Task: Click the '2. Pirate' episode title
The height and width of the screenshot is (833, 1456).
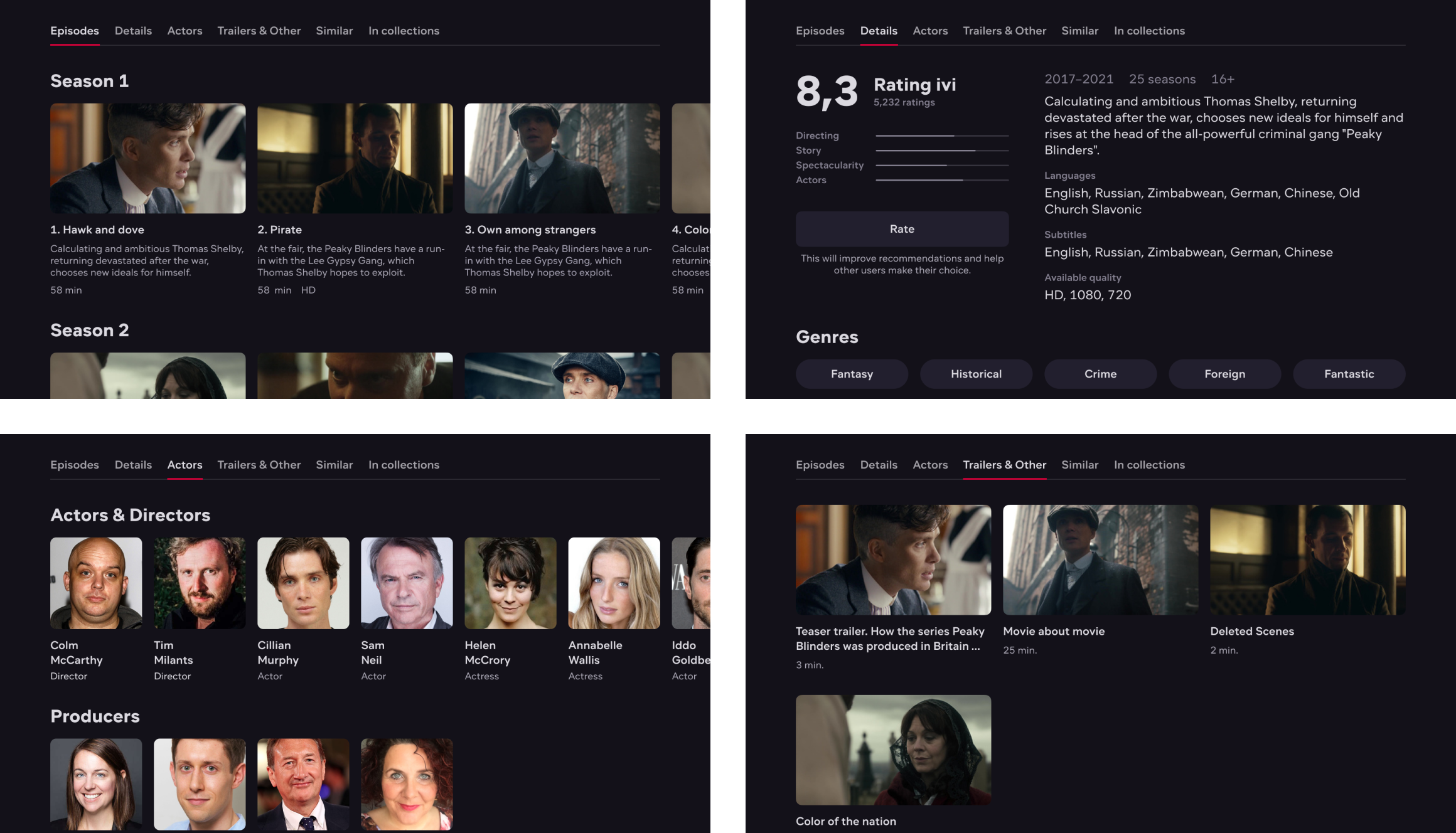Action: [279, 230]
